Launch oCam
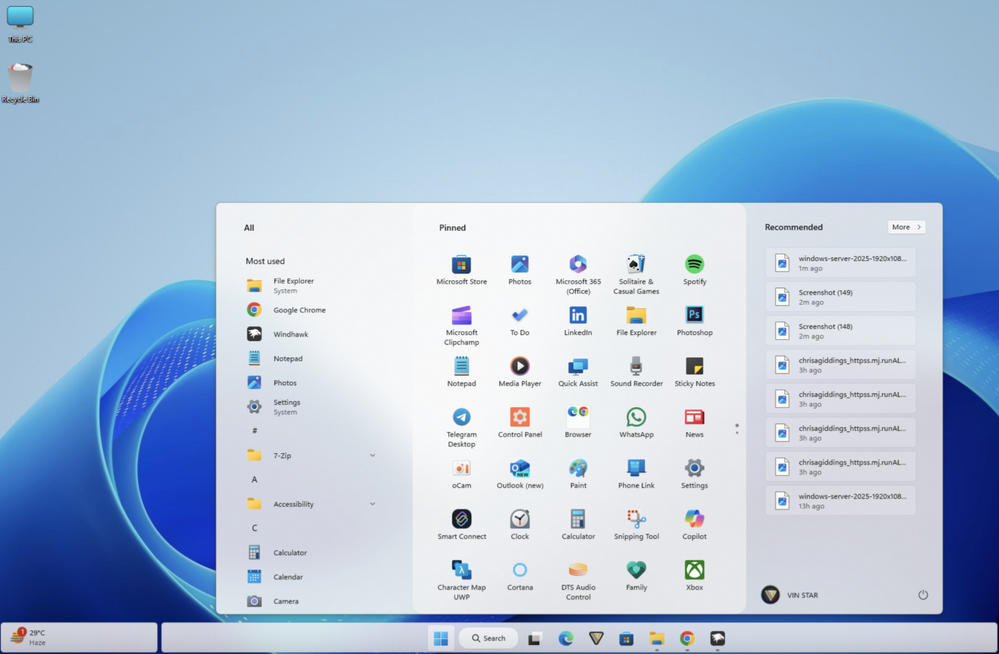Image resolution: width=999 pixels, height=654 pixels. [x=461, y=474]
